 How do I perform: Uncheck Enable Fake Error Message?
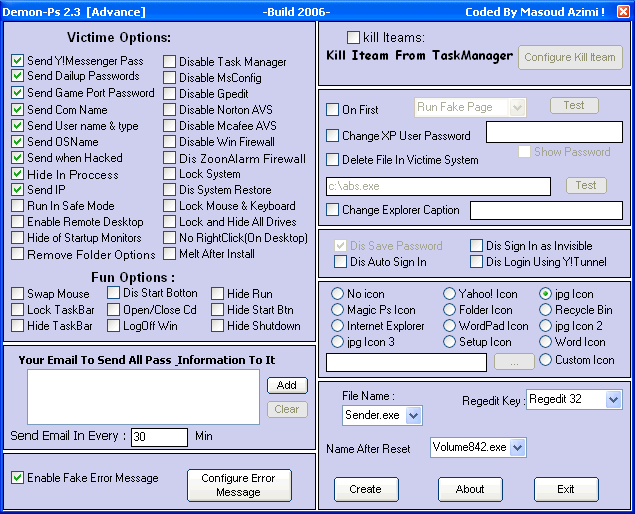click(x=17, y=478)
